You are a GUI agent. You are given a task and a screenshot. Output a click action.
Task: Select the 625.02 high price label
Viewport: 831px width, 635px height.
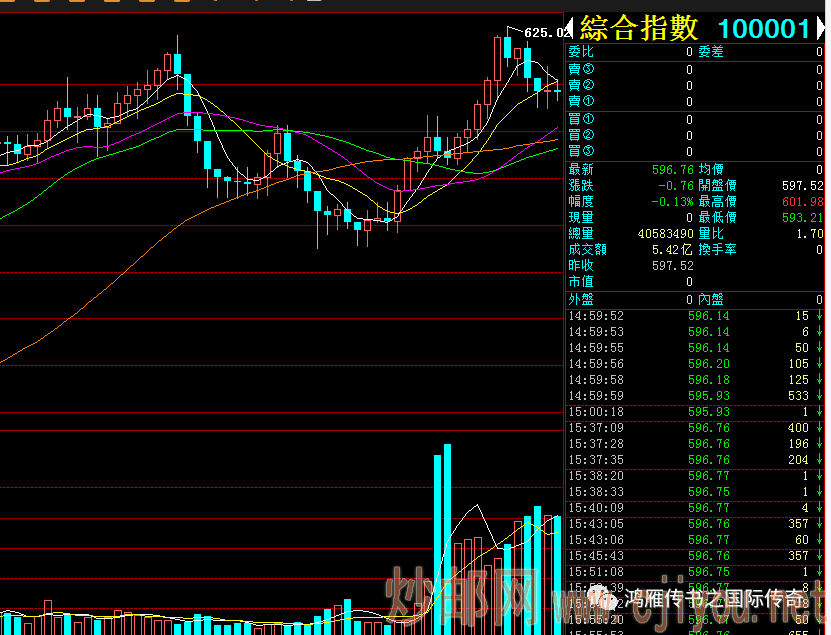click(547, 33)
